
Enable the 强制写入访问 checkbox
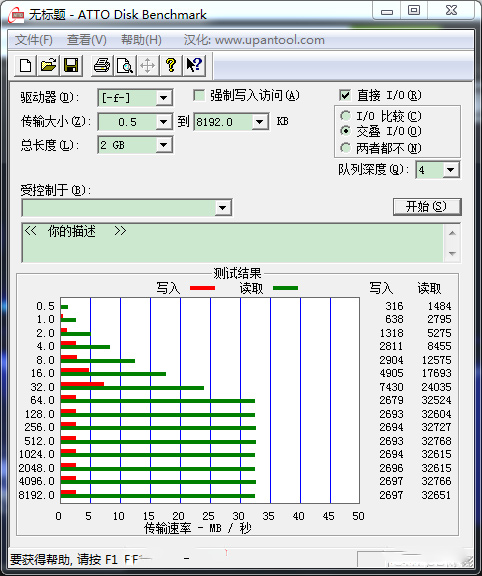coord(199,96)
